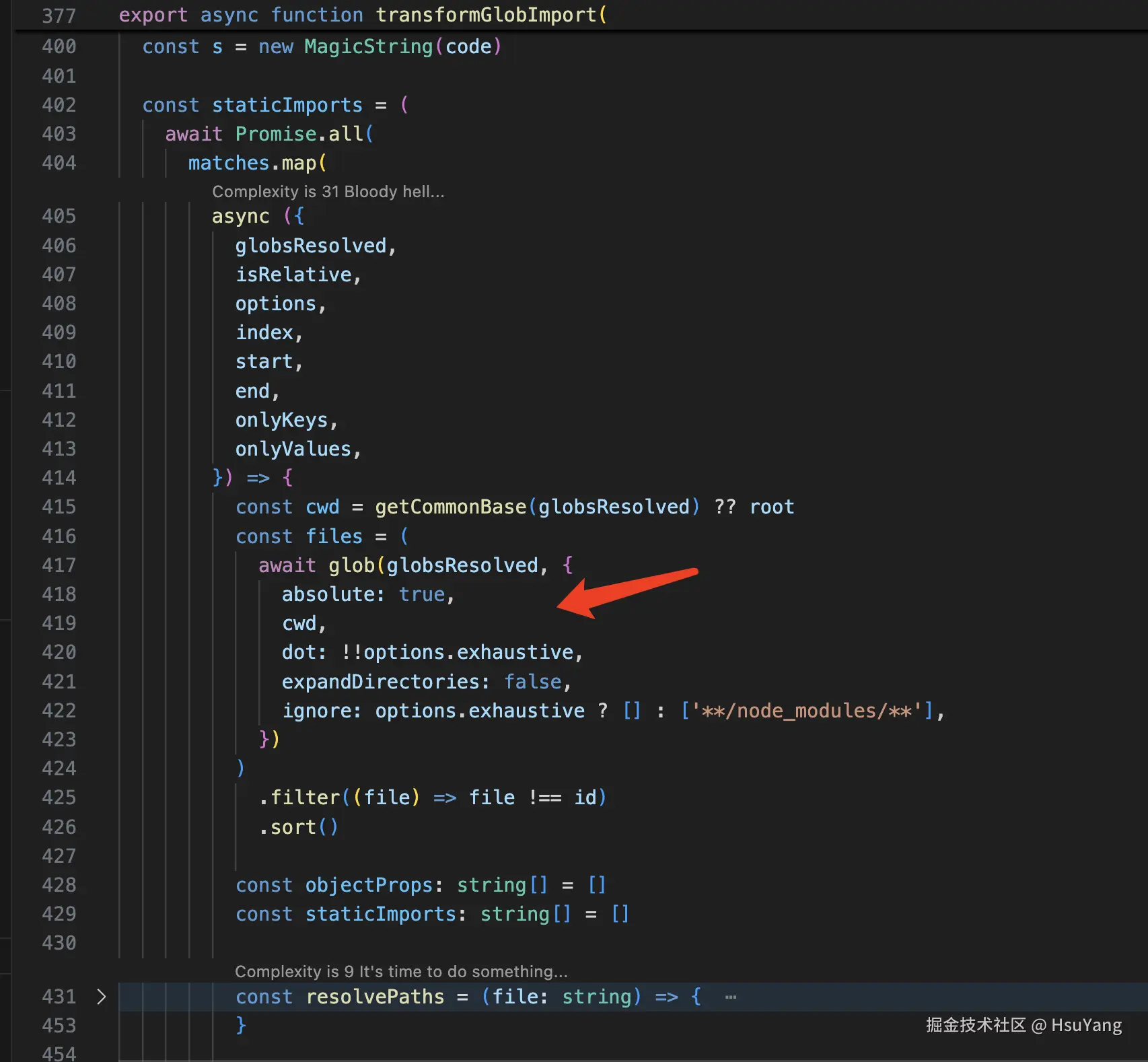Click line number 400 in the gutter
The image size is (1148, 1062).
point(59,46)
